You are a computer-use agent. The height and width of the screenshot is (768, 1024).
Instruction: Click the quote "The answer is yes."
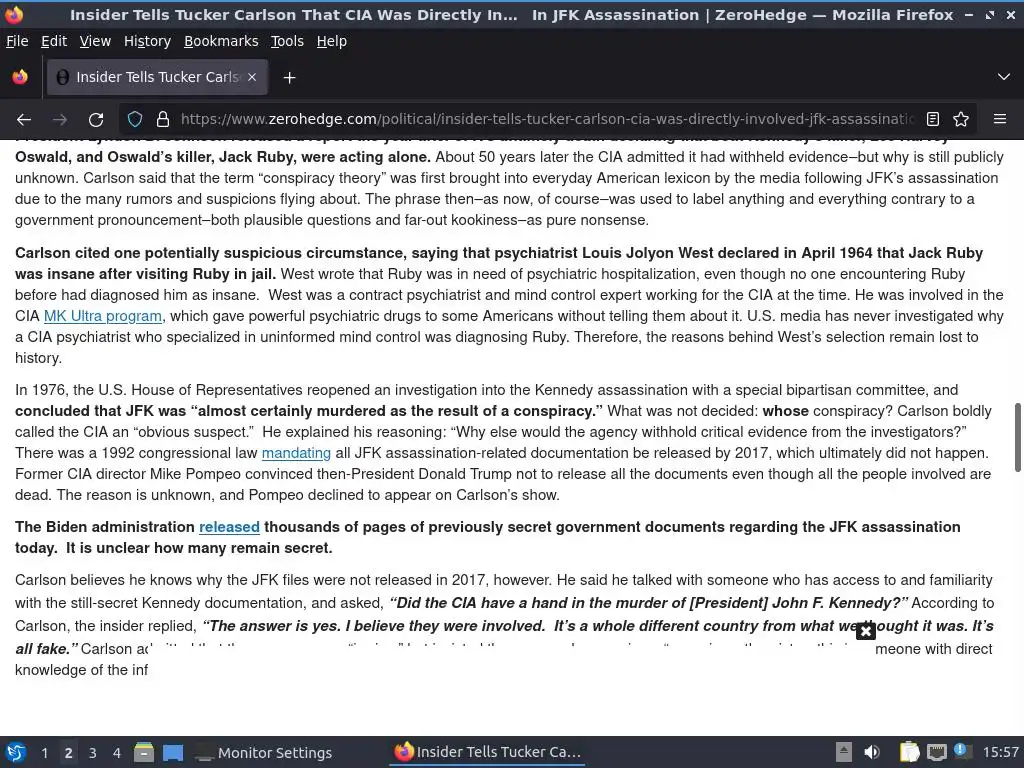tap(272, 626)
